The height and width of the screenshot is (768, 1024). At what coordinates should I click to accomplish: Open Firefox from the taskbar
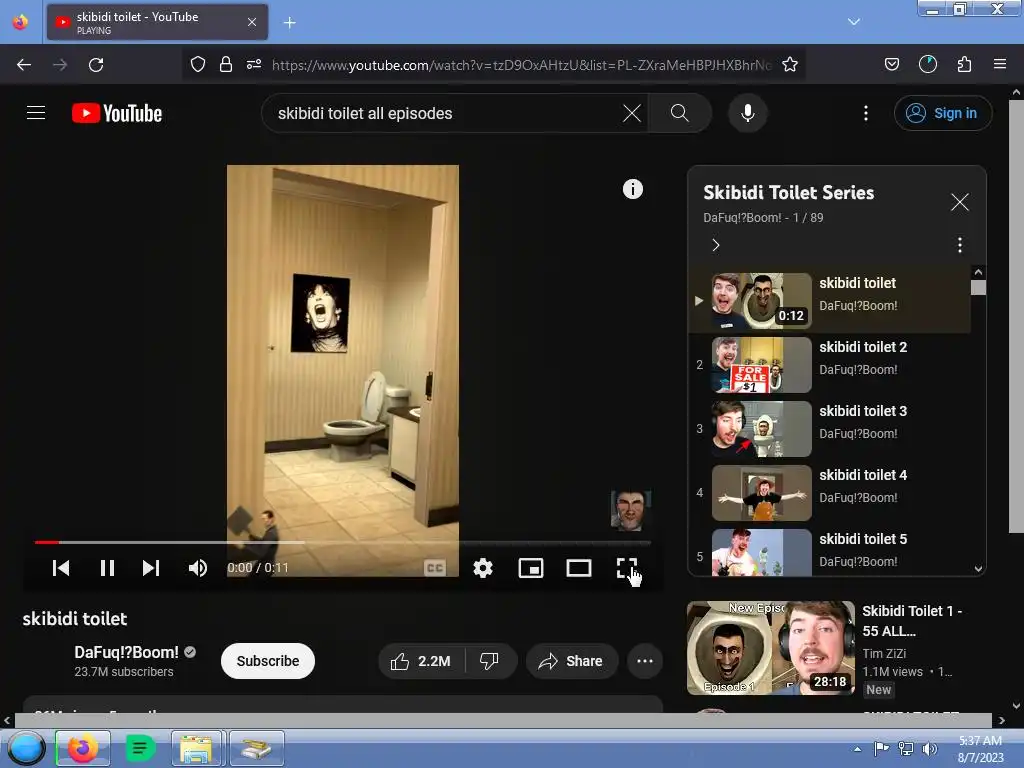[83, 748]
